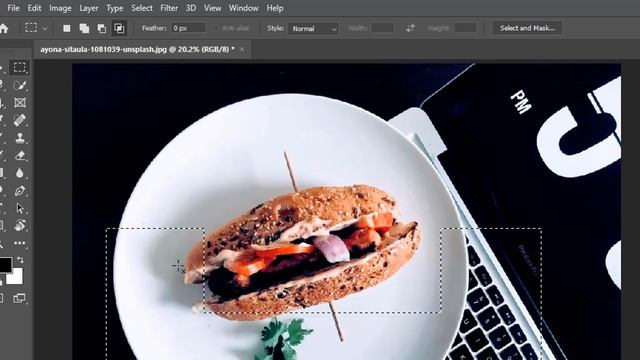
Task: Change screen mode icon
Action: point(19,298)
